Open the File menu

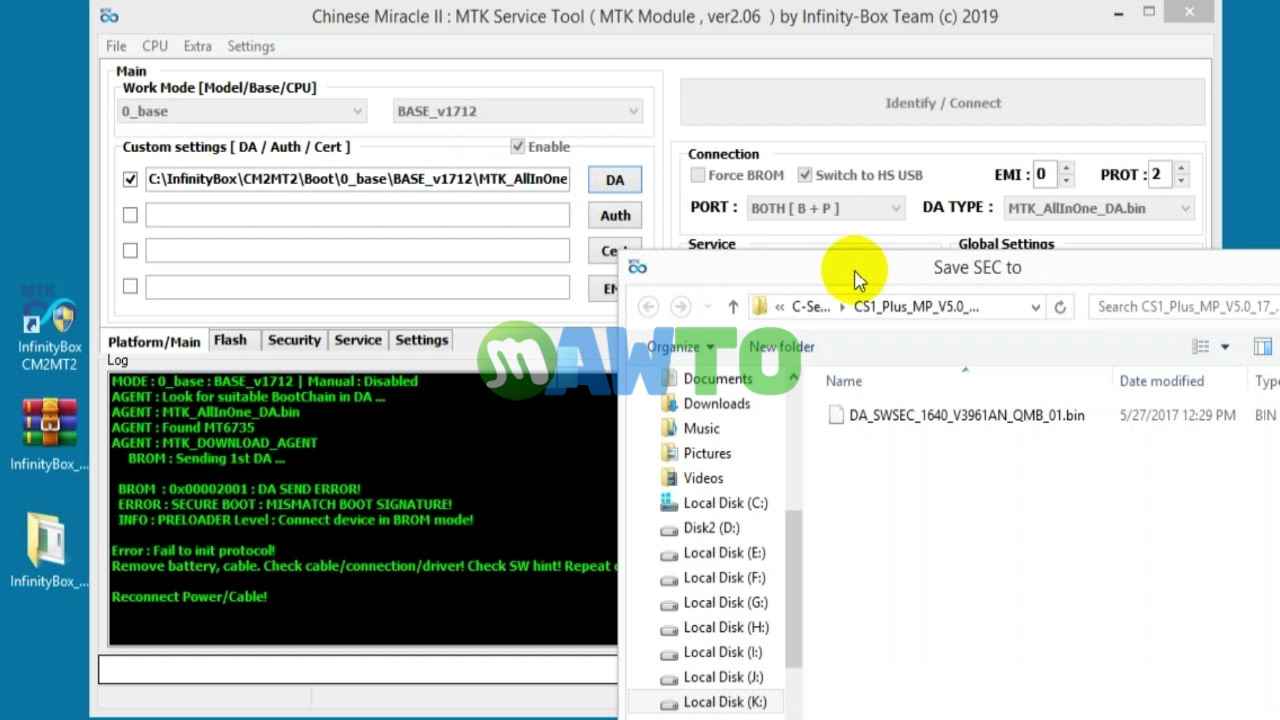pyautogui.click(x=116, y=46)
